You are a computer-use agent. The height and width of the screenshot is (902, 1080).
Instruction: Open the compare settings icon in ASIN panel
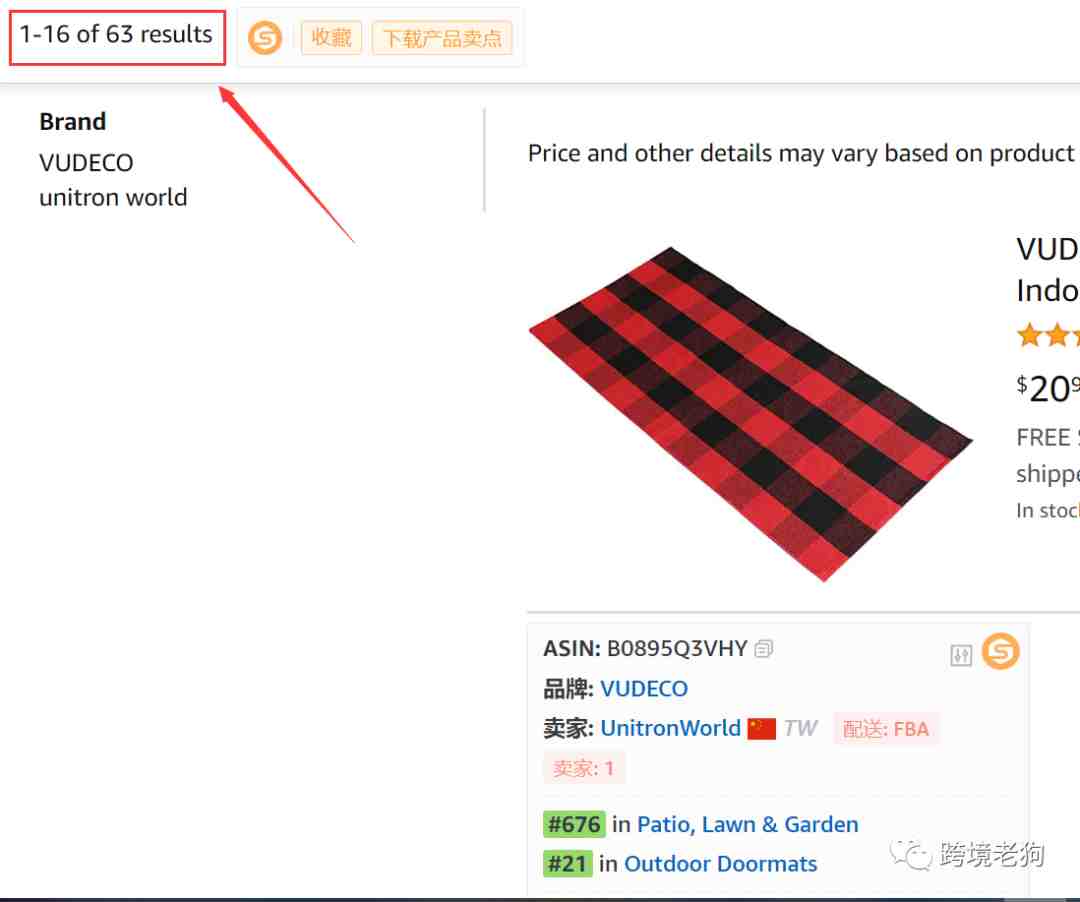click(x=961, y=655)
